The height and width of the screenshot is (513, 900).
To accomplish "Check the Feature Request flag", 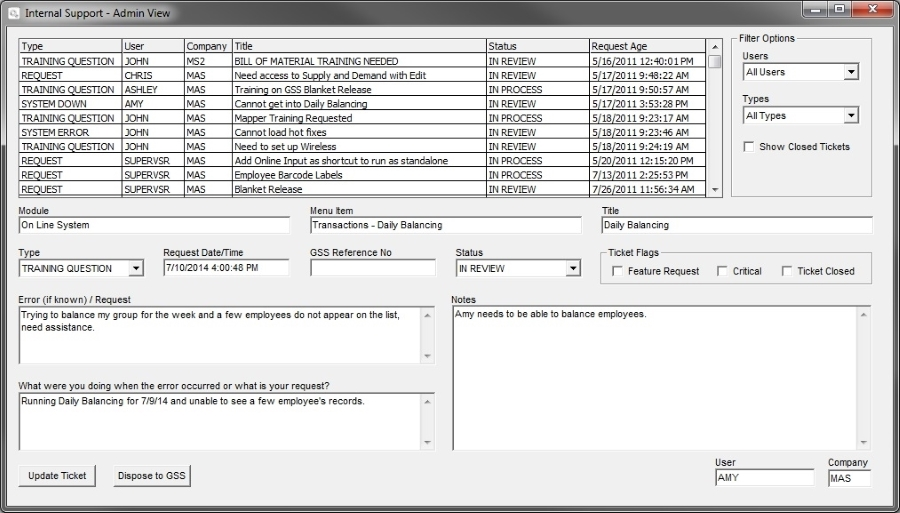I will pos(617,271).
